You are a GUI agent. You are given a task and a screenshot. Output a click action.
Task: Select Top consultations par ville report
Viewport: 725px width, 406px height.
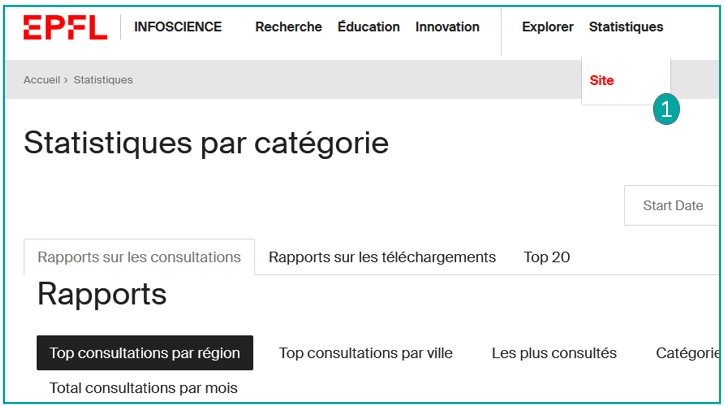tap(365, 353)
